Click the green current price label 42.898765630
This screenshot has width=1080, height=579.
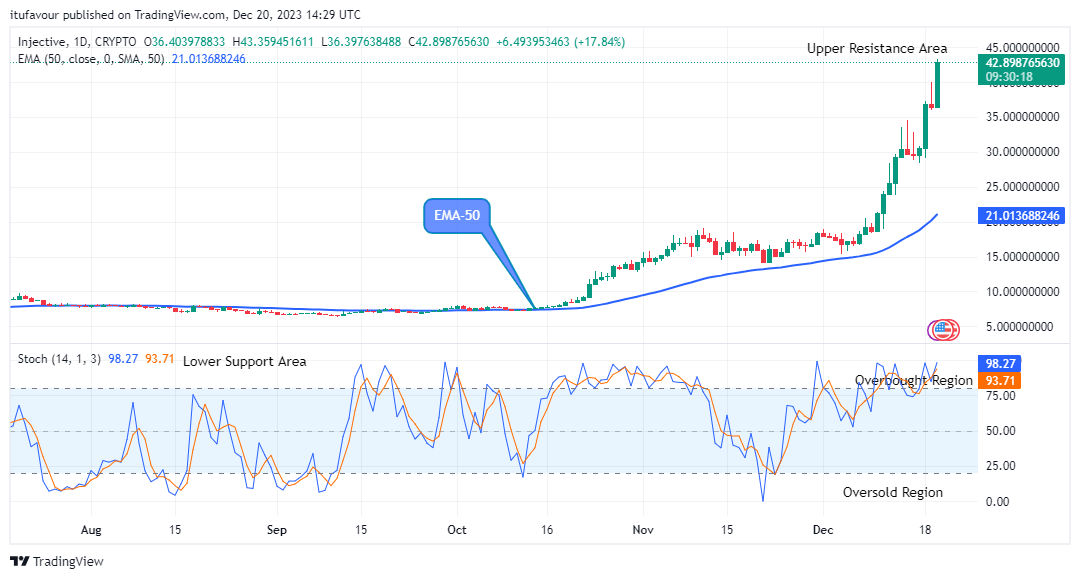pyautogui.click(x=1022, y=62)
